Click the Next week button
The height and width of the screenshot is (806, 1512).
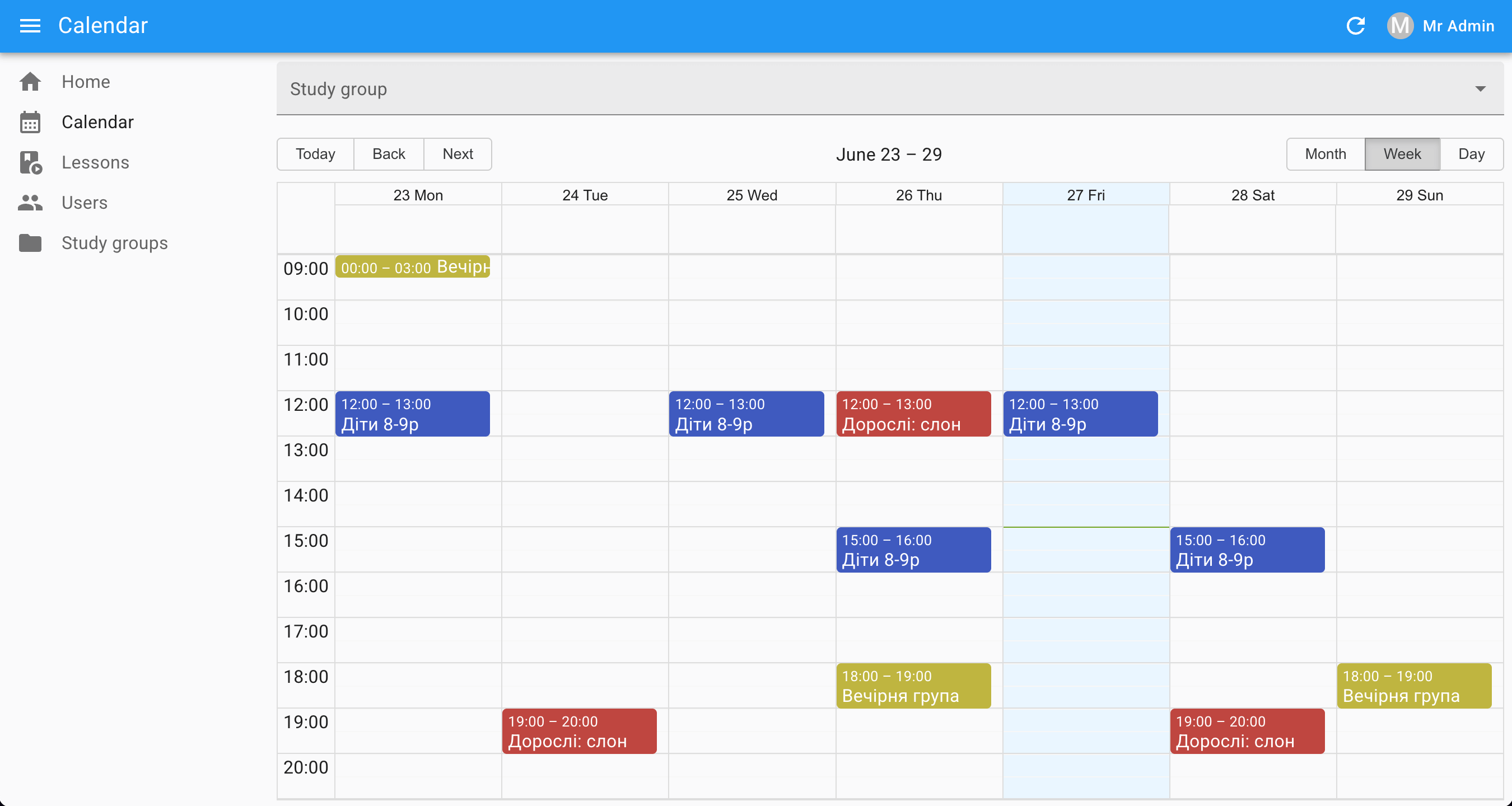pos(457,154)
